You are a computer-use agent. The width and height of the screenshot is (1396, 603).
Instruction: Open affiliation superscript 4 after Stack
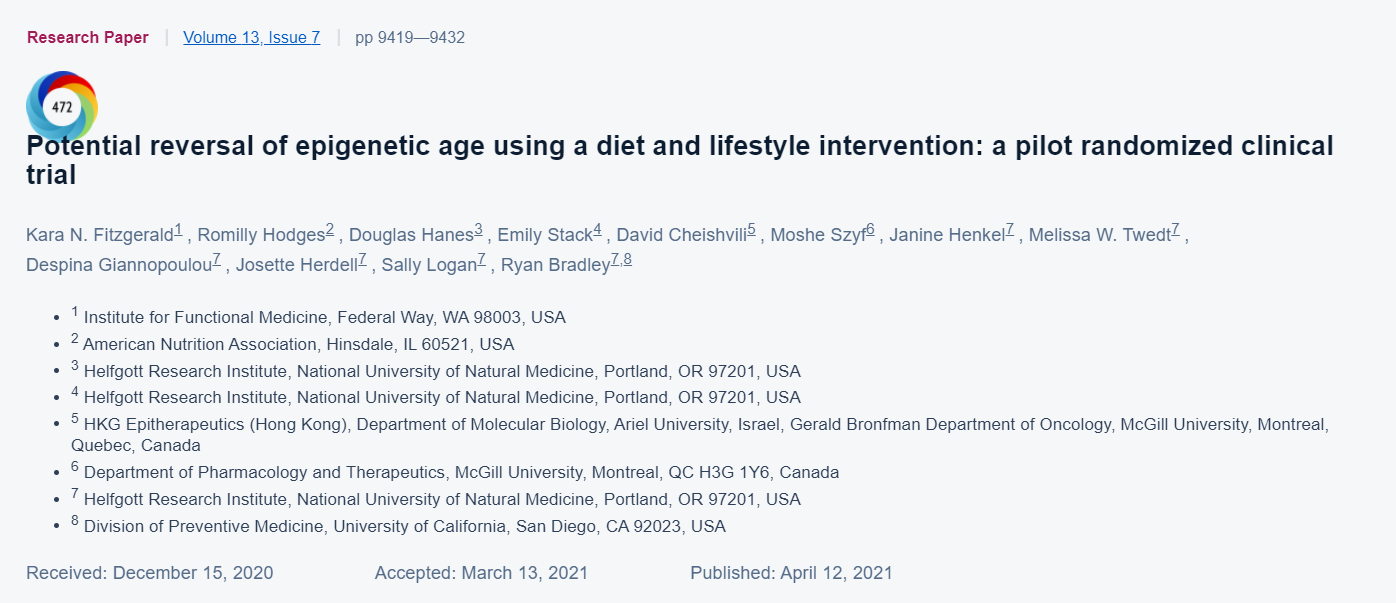point(597,232)
